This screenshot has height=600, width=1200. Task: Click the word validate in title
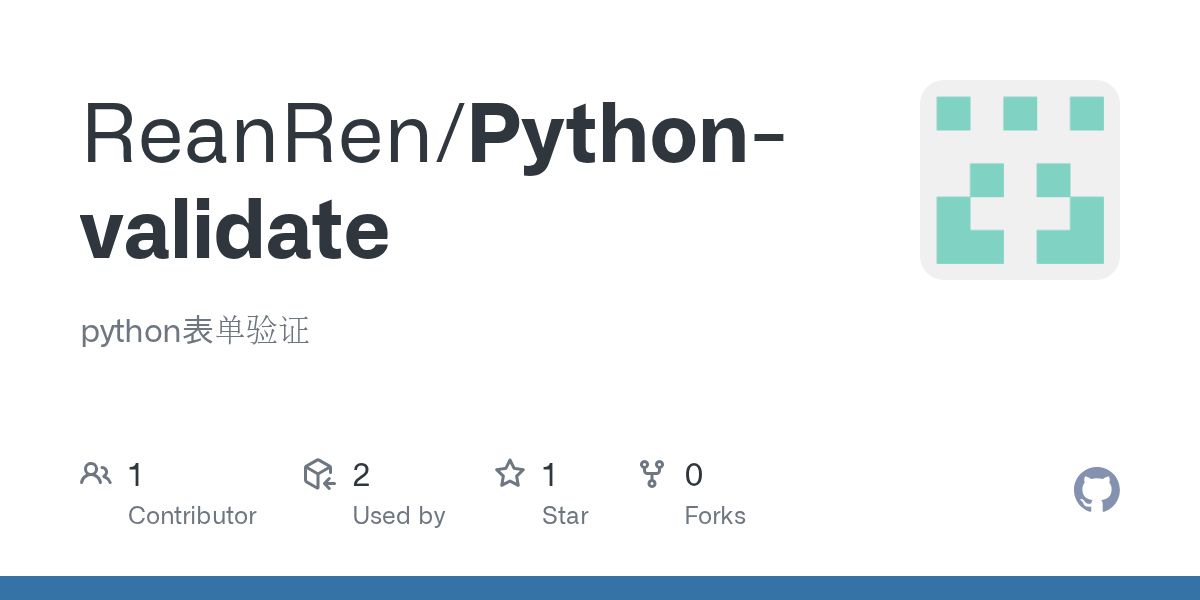(x=234, y=230)
